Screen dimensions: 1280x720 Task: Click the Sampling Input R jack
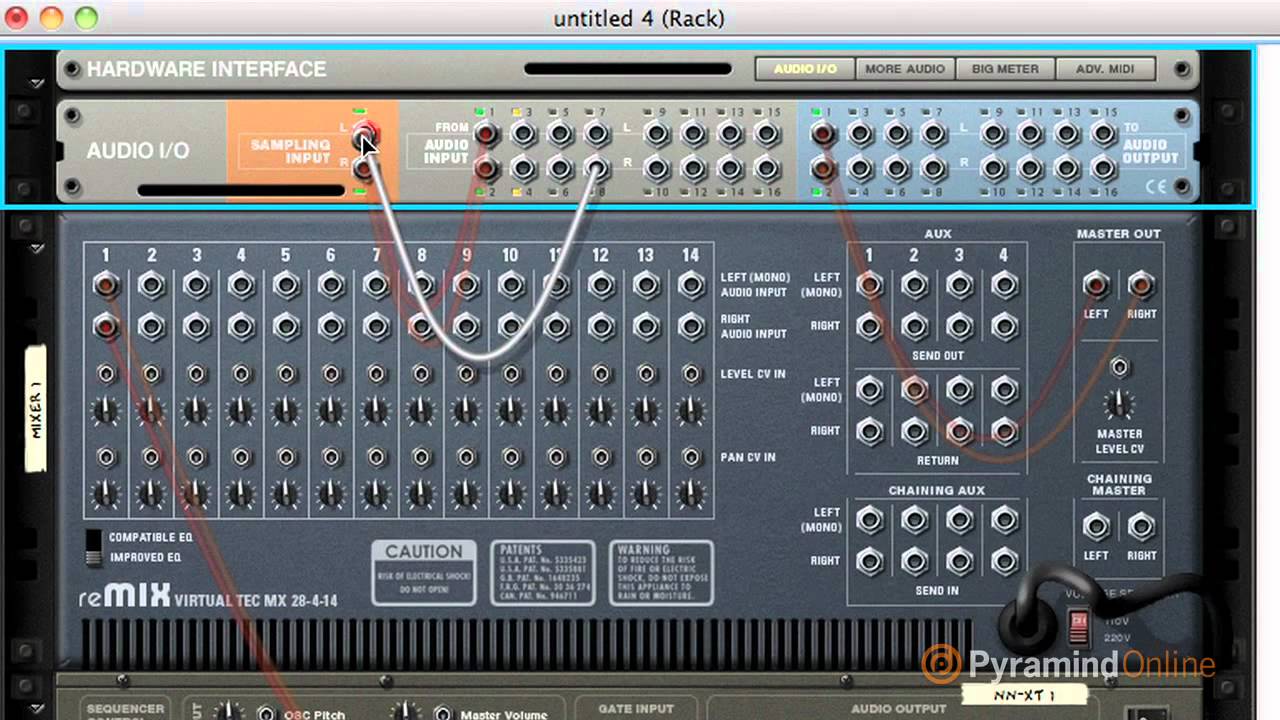pyautogui.click(x=365, y=168)
